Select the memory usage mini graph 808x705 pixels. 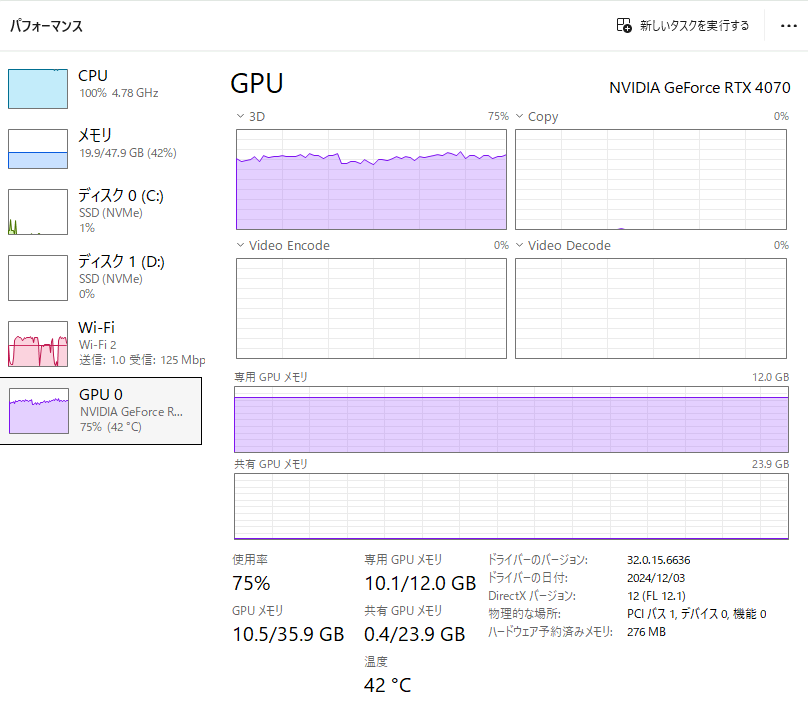(38, 148)
